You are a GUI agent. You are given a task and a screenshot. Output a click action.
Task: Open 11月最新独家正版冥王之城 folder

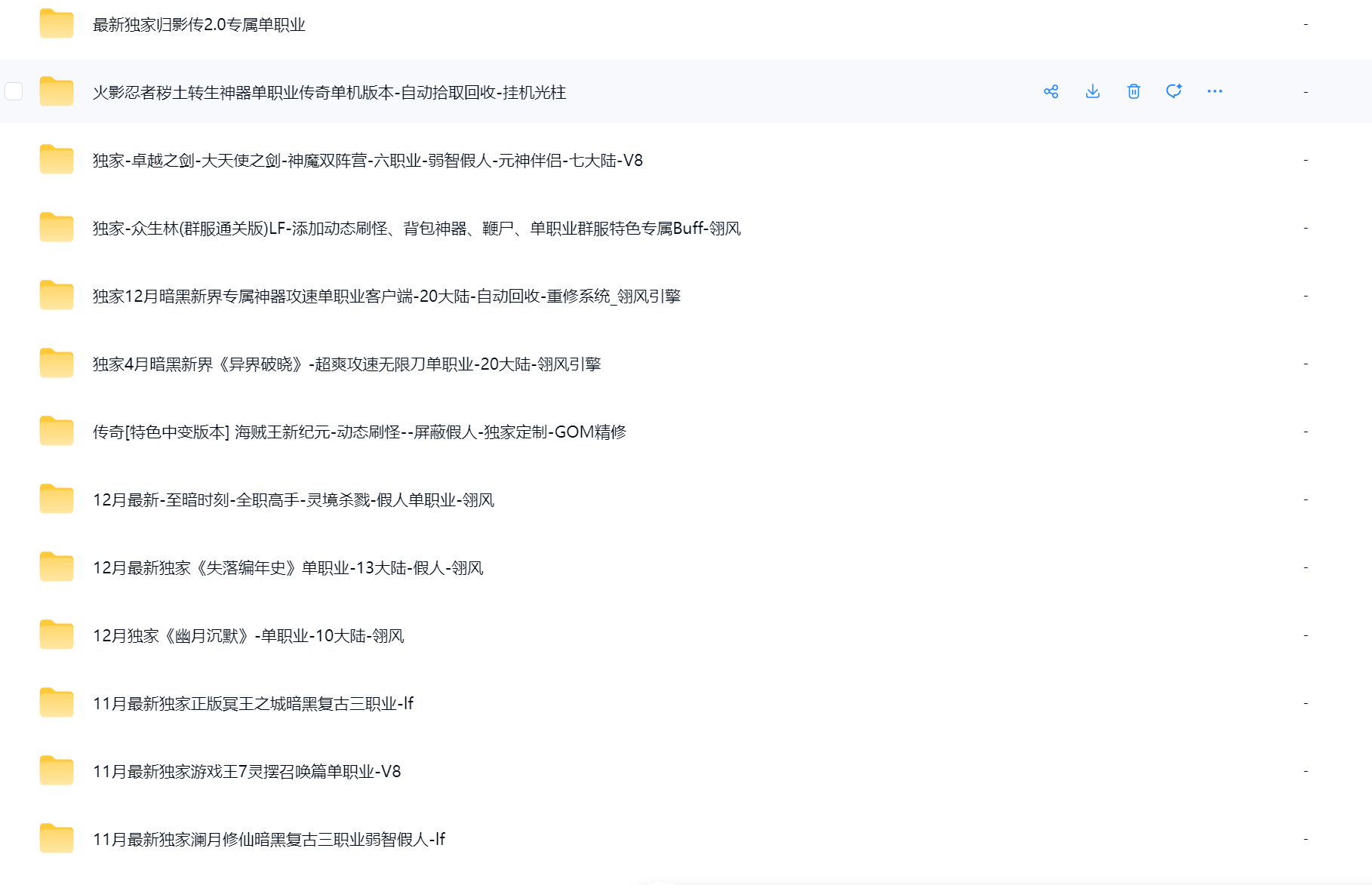[253, 704]
